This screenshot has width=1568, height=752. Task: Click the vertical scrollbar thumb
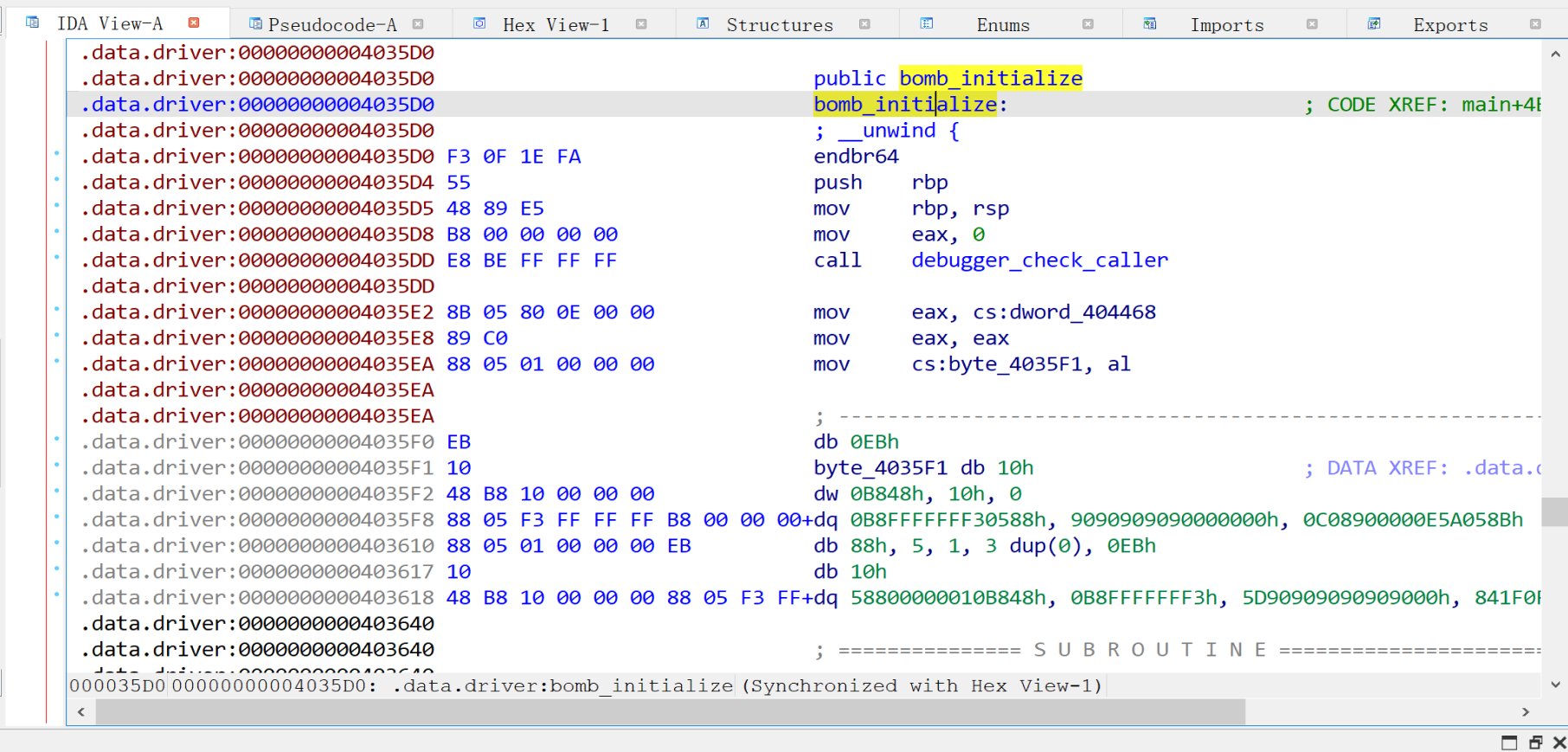point(1555,511)
